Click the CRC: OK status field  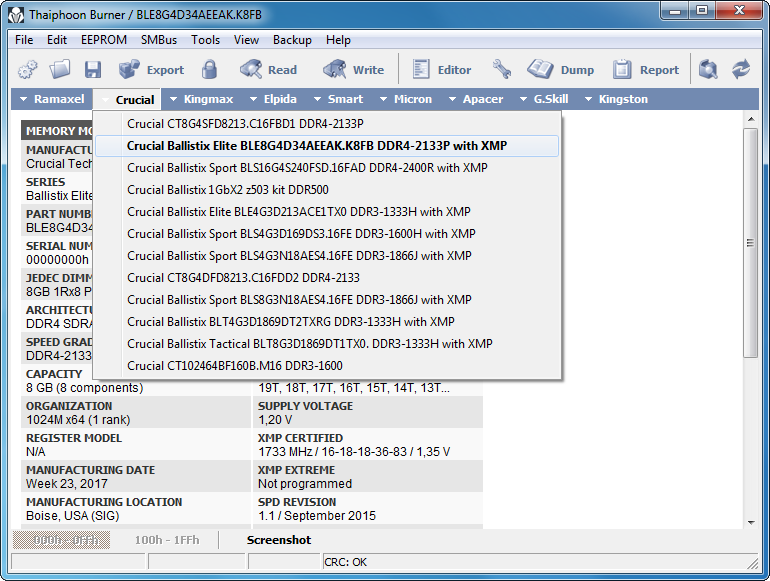click(540, 562)
